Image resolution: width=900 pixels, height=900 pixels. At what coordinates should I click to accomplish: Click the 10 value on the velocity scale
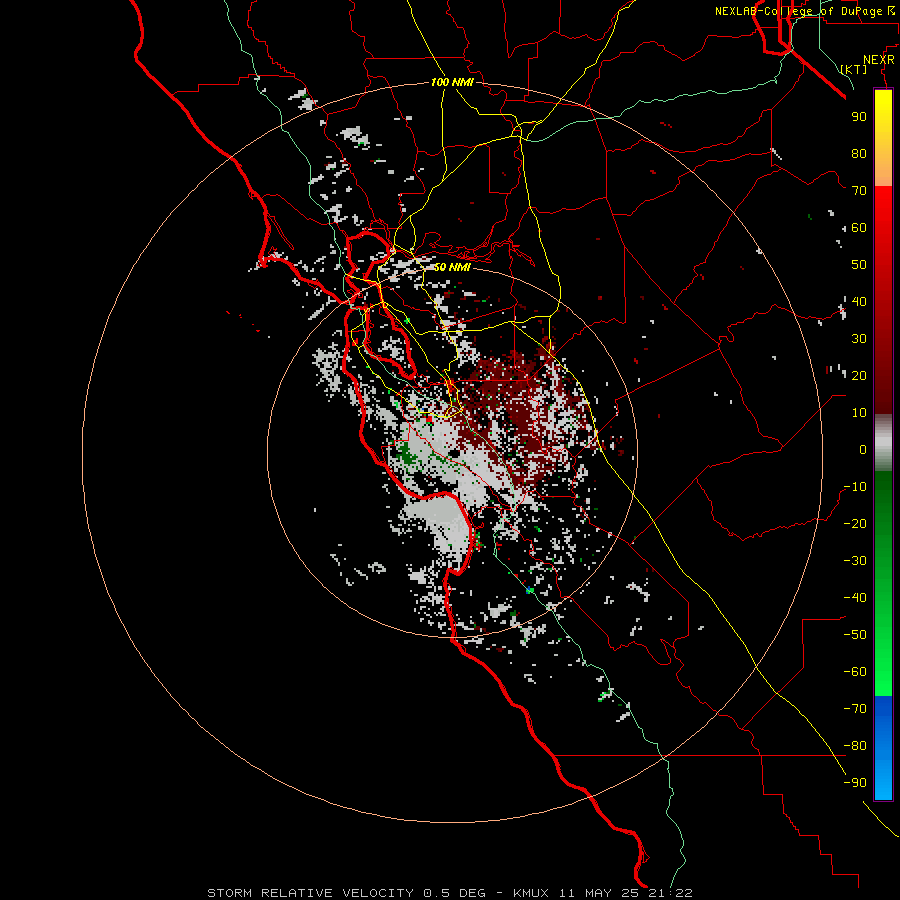(859, 413)
